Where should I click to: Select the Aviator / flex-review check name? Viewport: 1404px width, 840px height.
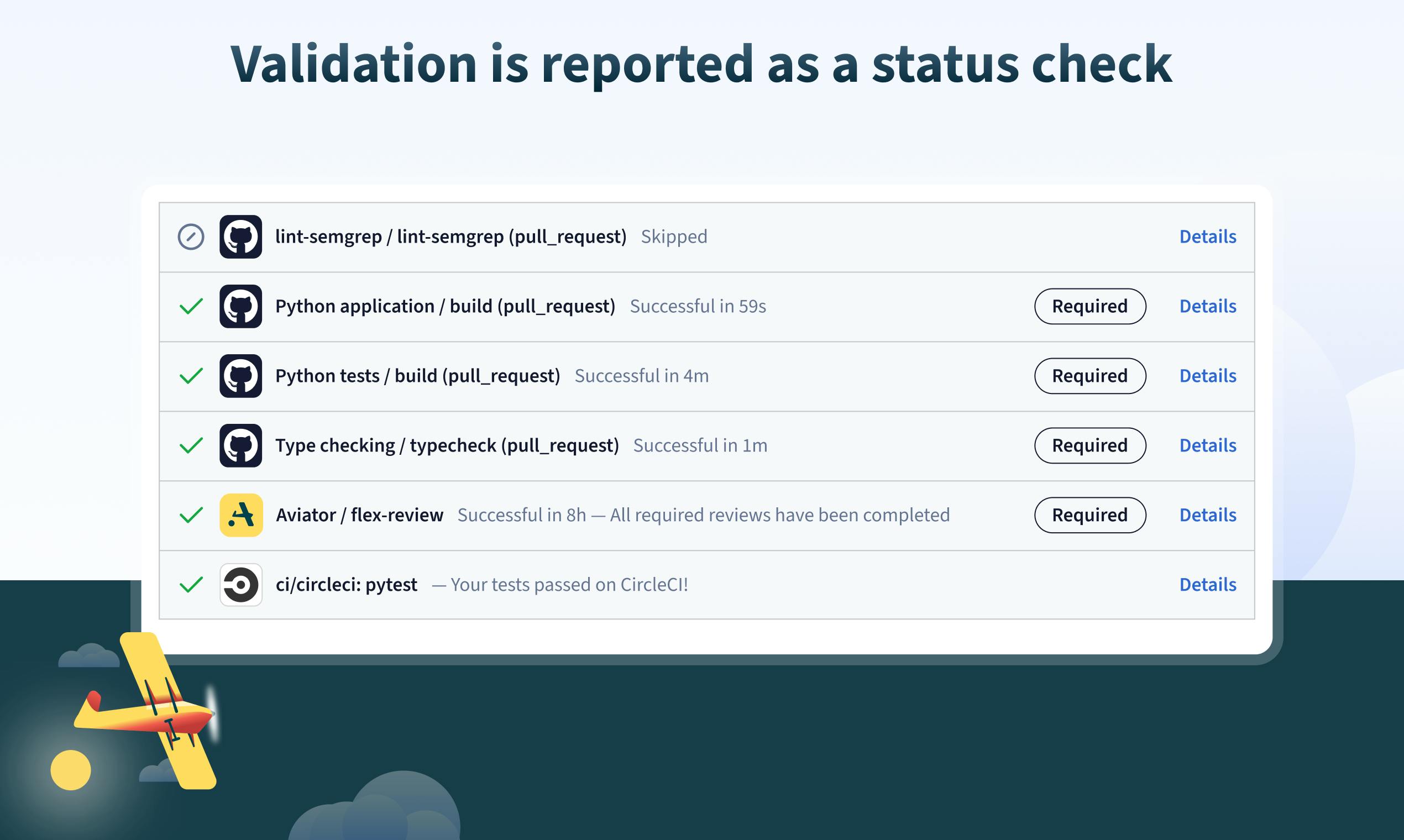tap(359, 515)
